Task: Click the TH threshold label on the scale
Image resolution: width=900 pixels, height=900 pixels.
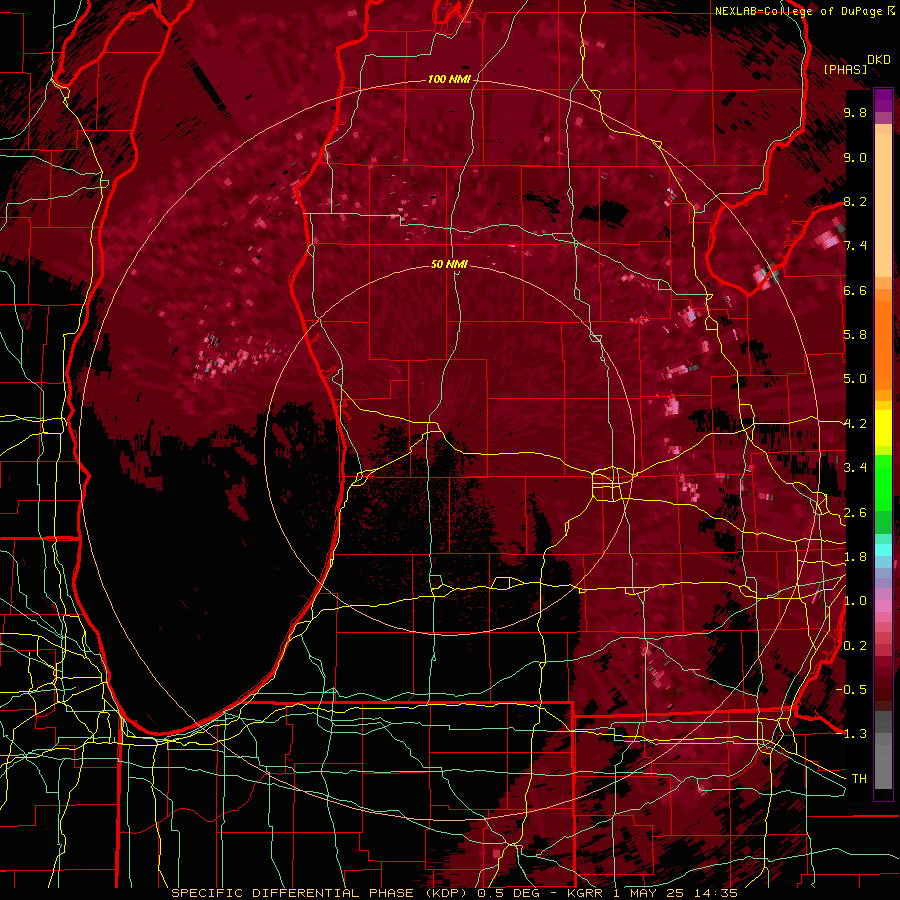Action: [x=859, y=779]
